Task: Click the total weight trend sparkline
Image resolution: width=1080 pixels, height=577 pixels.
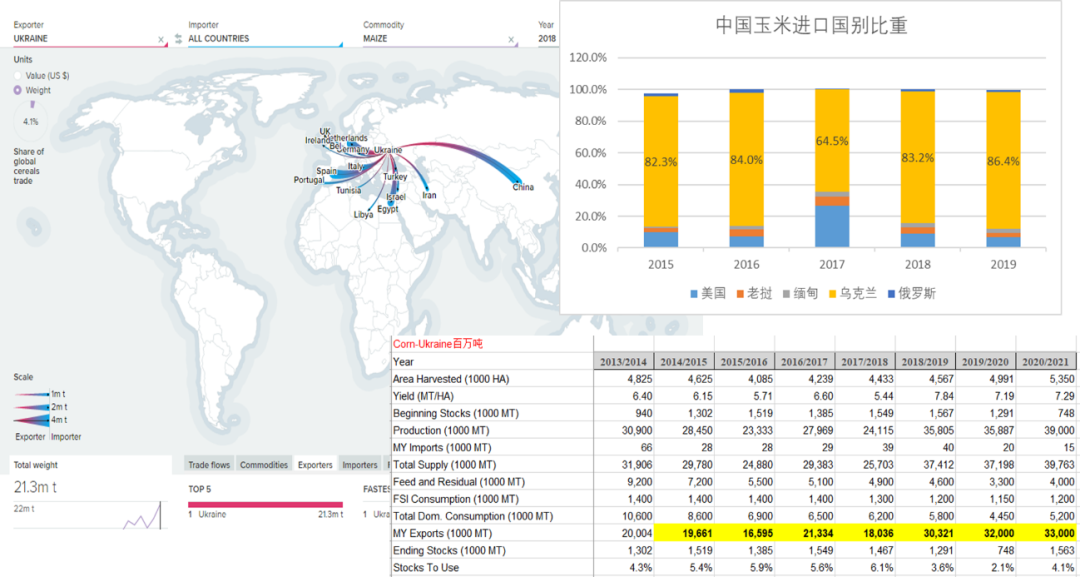Action: tap(142, 515)
